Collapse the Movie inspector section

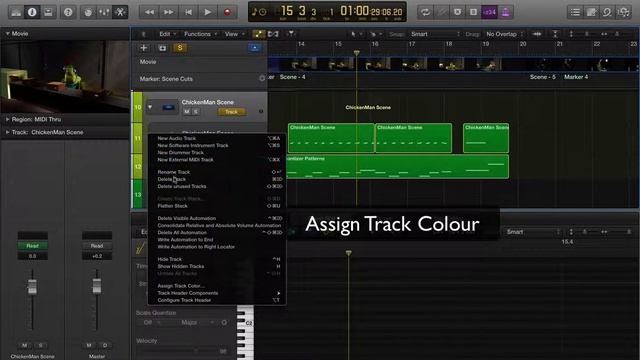[7, 33]
